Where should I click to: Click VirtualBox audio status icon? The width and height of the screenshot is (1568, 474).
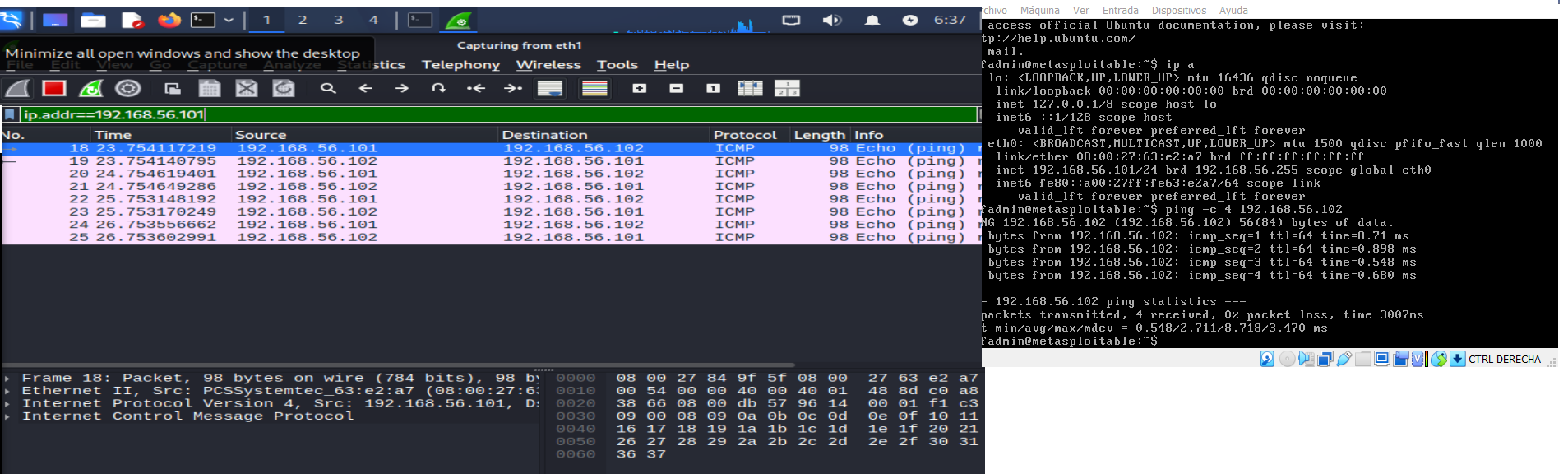tap(1306, 359)
